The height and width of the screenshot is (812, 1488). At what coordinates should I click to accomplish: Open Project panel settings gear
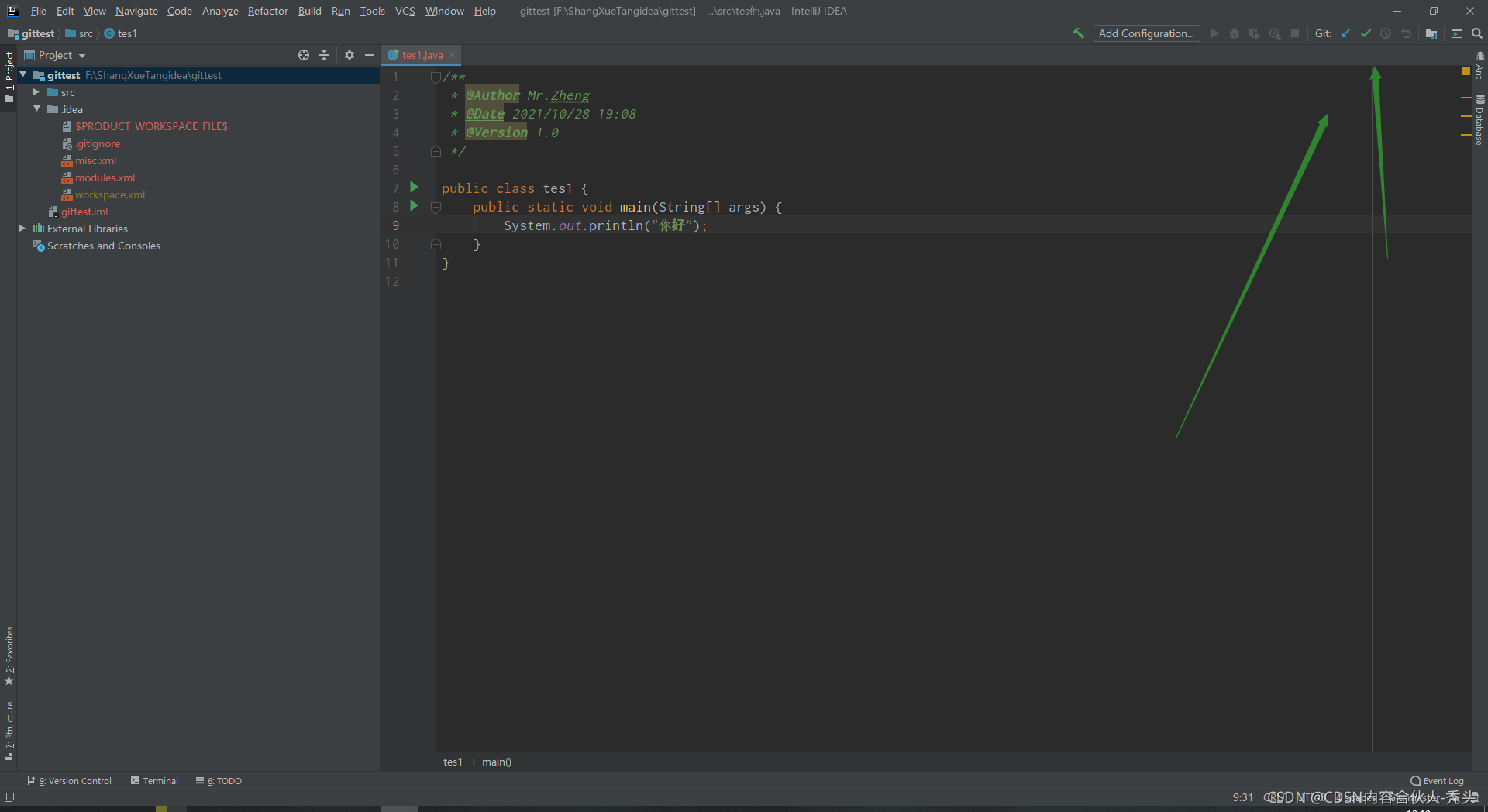[350, 55]
